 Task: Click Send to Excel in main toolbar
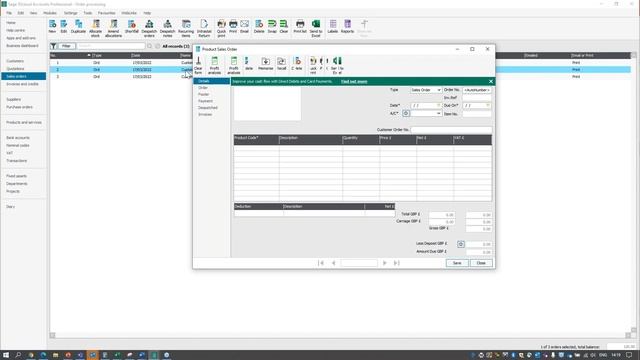click(x=316, y=29)
